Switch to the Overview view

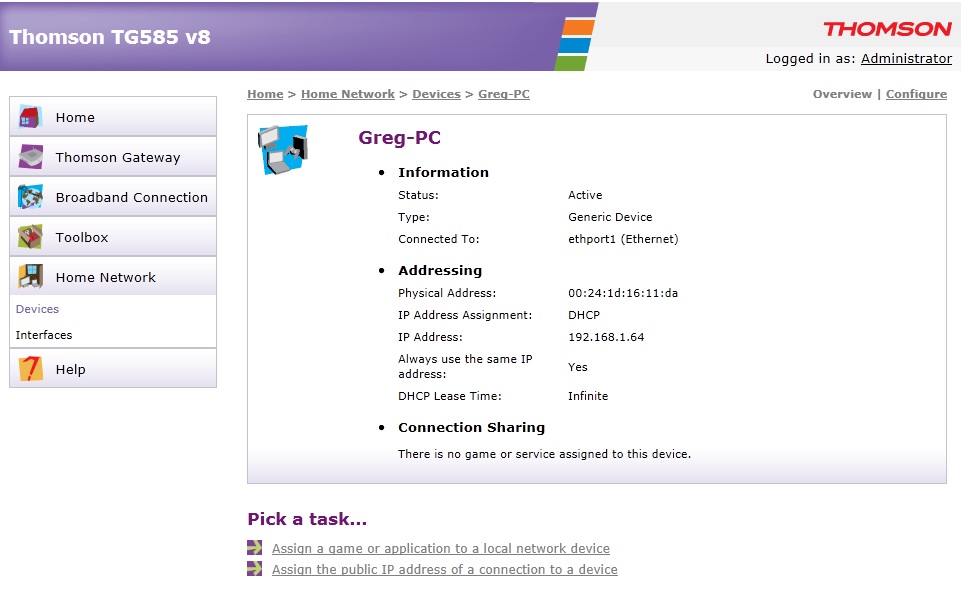click(x=841, y=94)
